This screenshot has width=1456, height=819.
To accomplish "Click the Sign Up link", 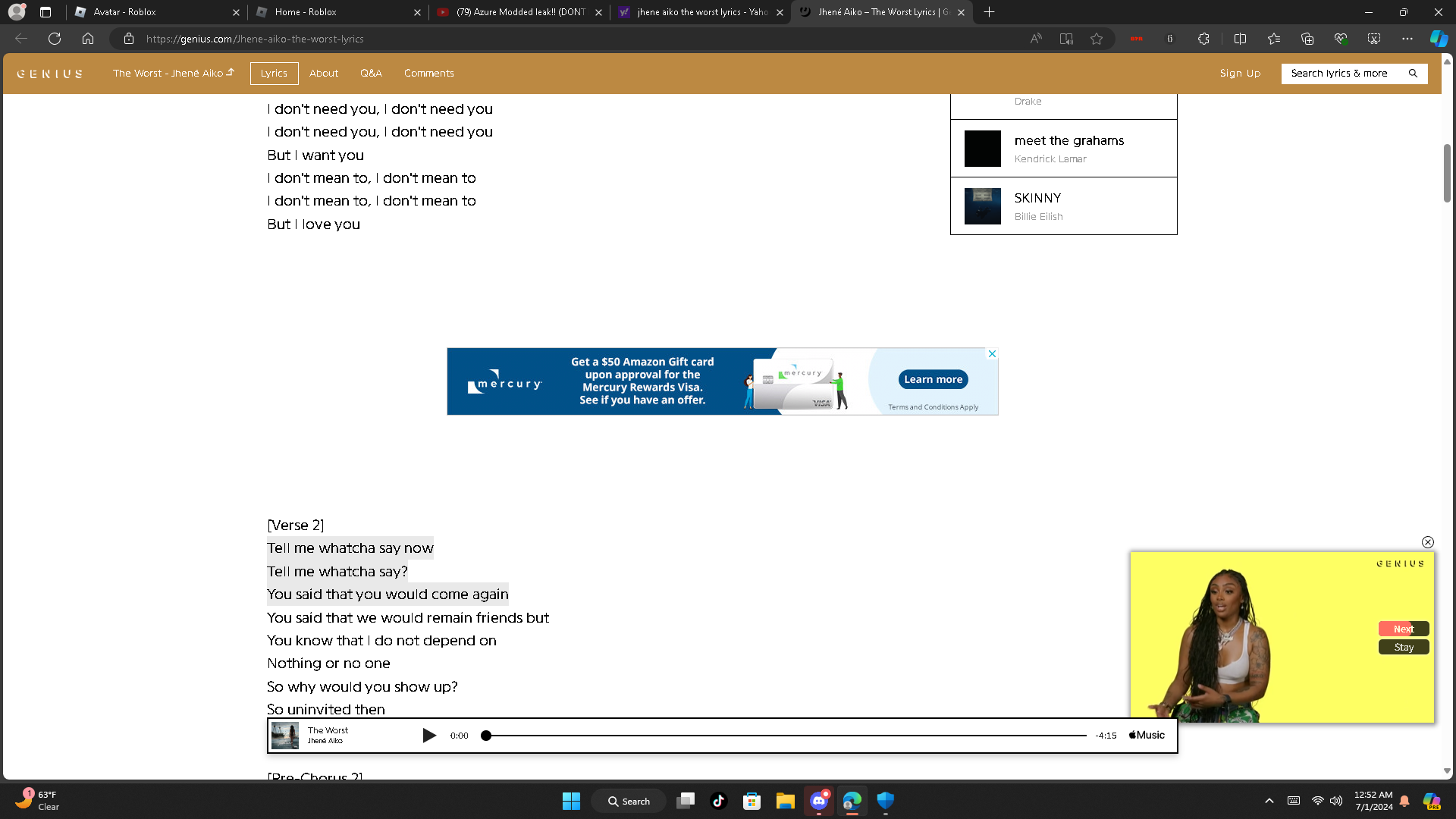I will pyautogui.click(x=1240, y=74).
